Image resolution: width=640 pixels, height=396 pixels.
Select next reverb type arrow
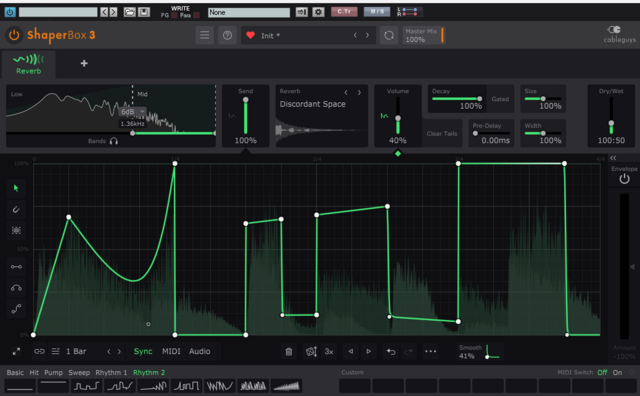coord(359,93)
